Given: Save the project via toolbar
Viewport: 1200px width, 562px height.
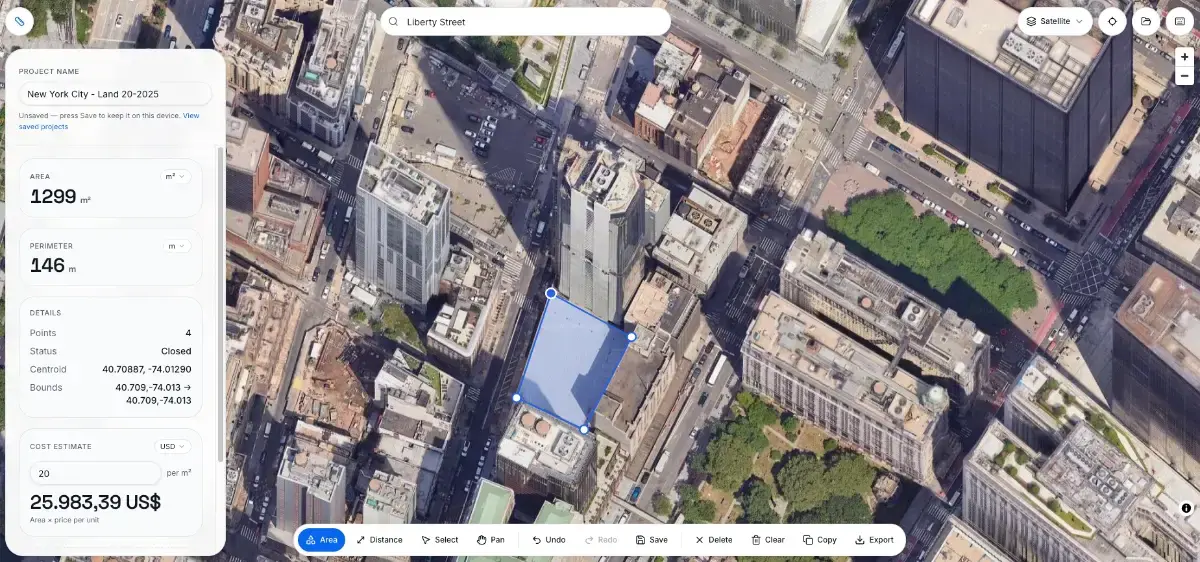Looking at the screenshot, I should 652,540.
